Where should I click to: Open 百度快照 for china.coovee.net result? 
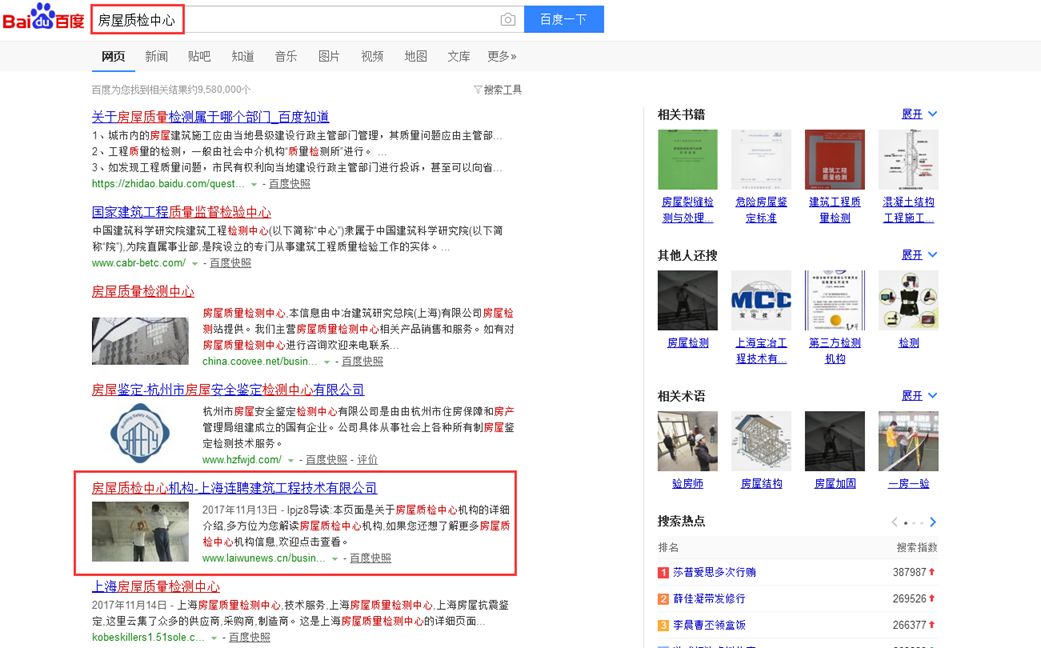[x=362, y=361]
